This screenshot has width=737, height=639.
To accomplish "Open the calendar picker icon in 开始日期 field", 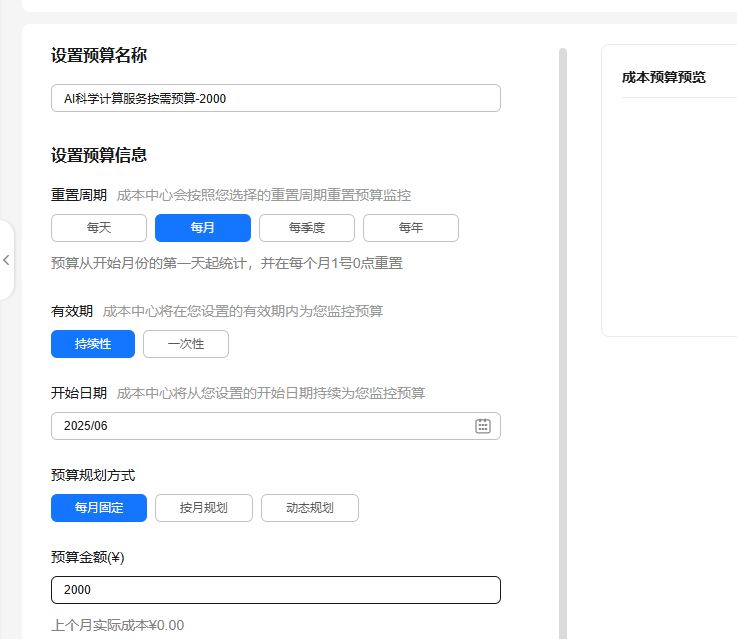I will click(483, 426).
